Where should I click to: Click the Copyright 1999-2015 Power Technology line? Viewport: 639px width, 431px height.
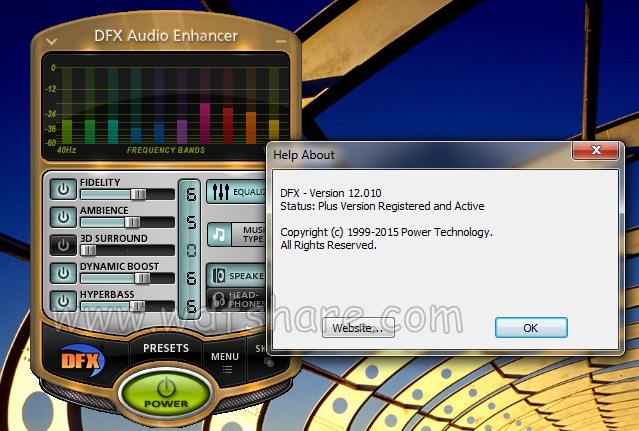[x=386, y=232]
